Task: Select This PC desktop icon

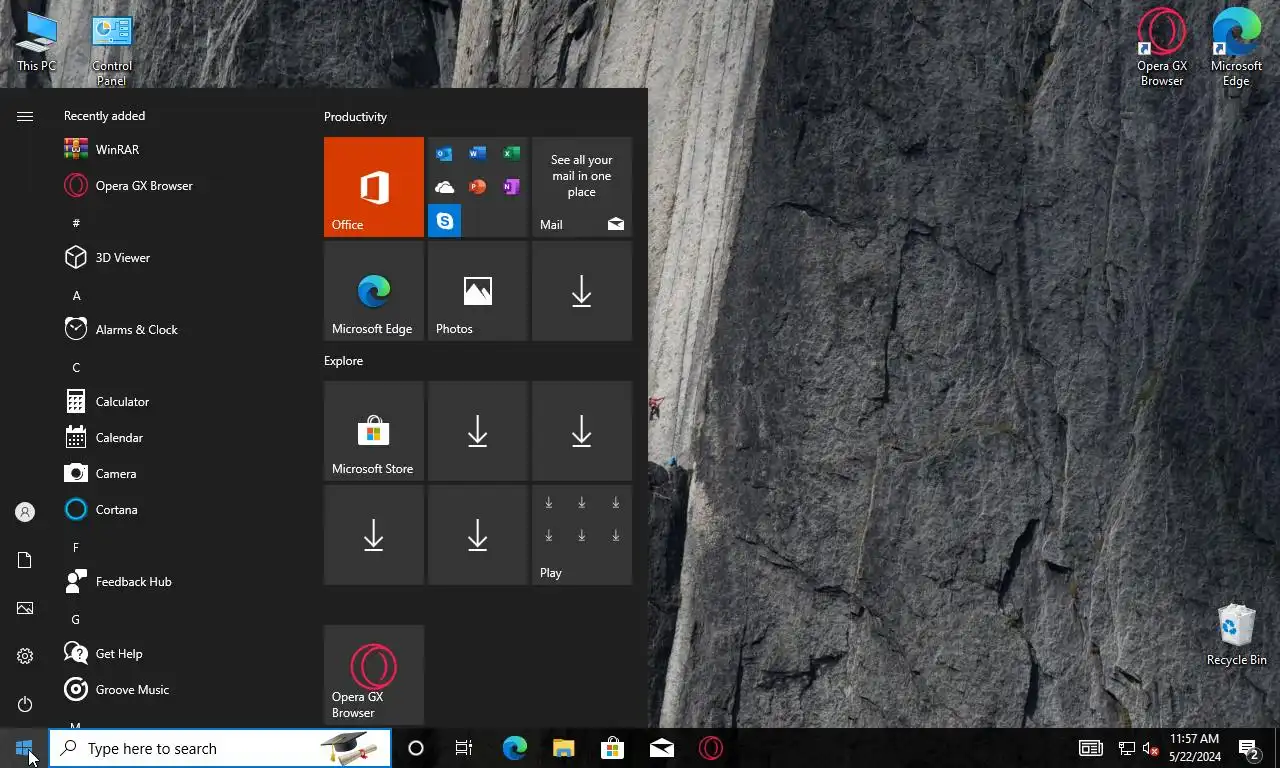Action: [36, 40]
